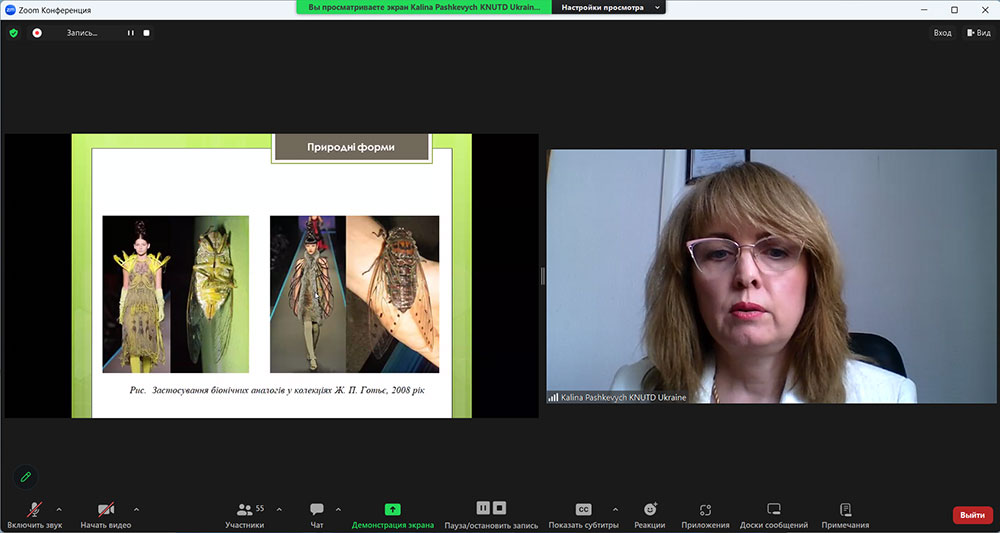
Task: Click the cicada on hand photo
Action: [x=393, y=295]
